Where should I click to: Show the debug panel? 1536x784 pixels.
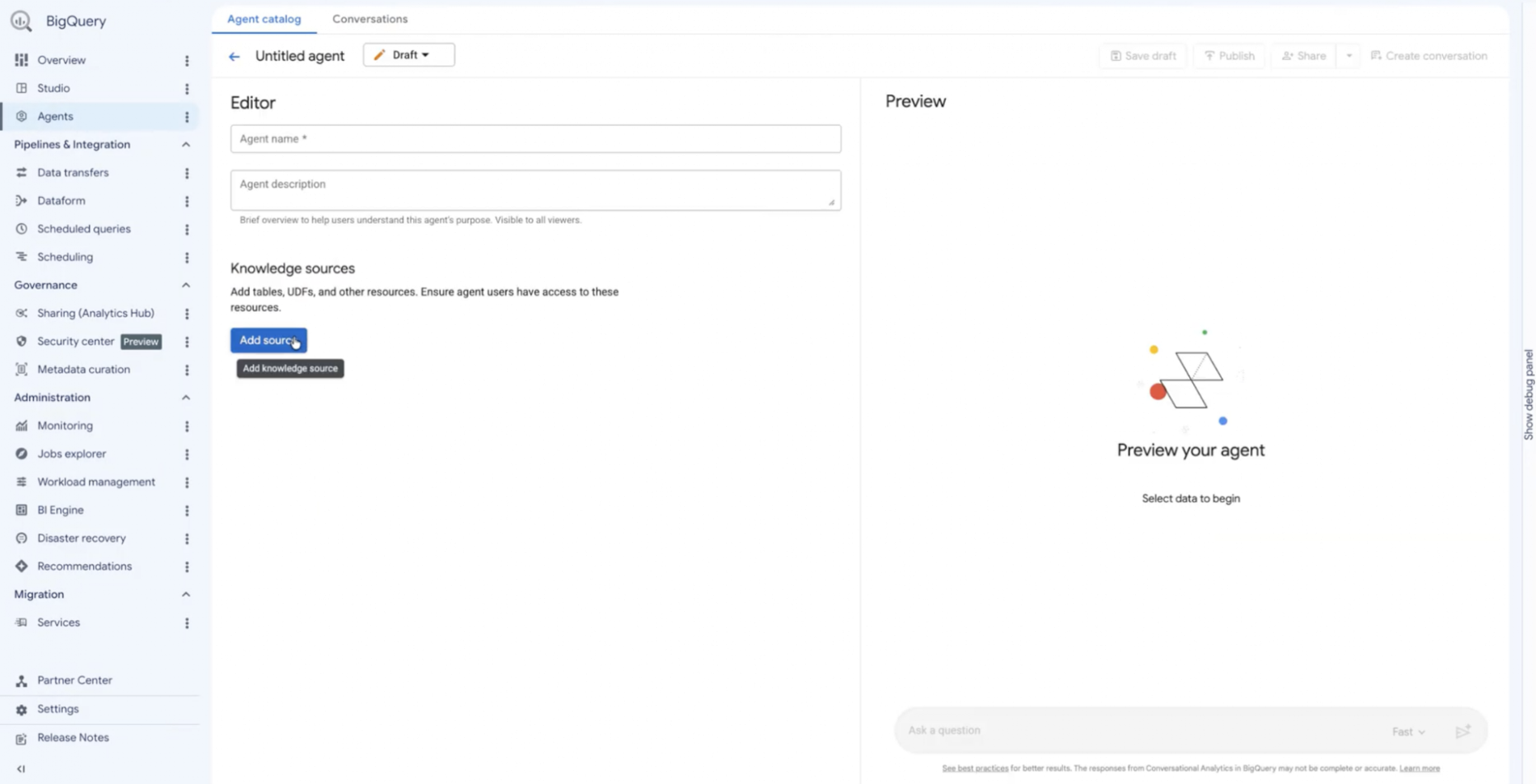pos(1528,394)
